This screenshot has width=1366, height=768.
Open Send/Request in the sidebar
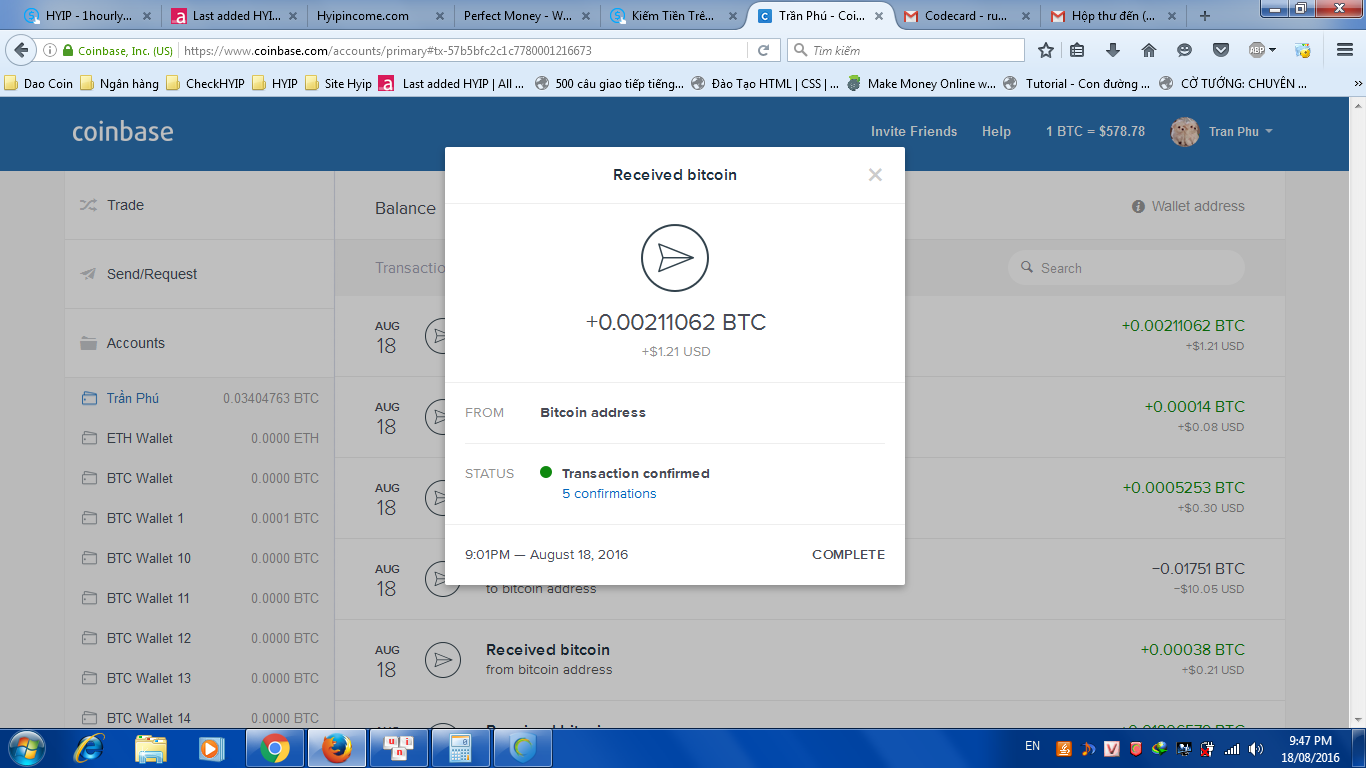click(x=200, y=274)
